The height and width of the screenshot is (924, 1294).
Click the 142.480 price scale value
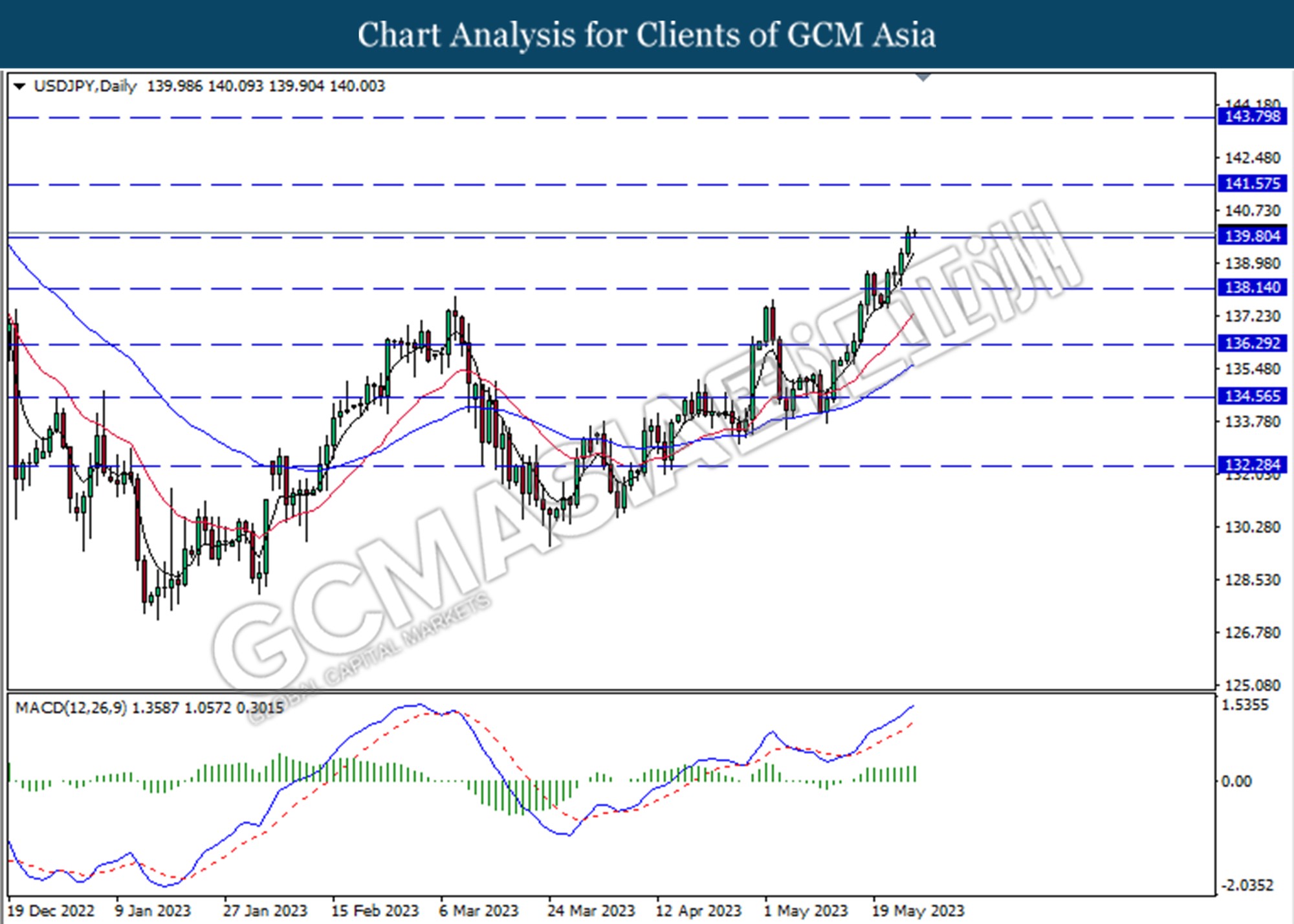[1253, 158]
